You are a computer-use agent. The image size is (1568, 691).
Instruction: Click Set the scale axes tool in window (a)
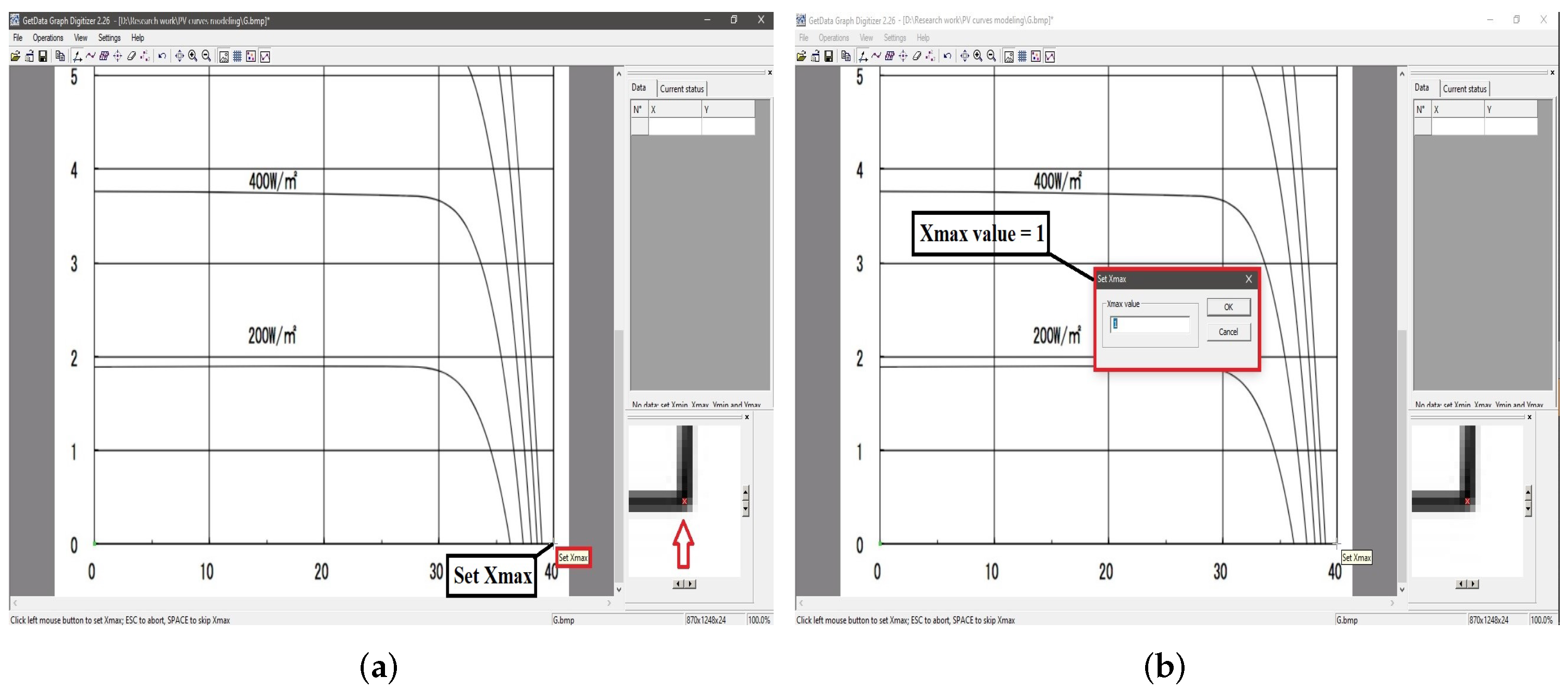[x=77, y=57]
